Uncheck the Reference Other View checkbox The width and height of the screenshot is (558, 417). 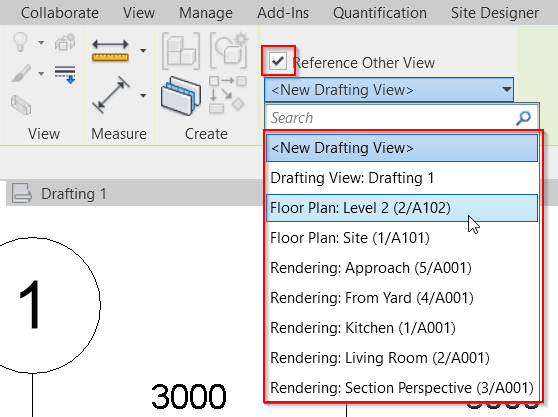278,61
